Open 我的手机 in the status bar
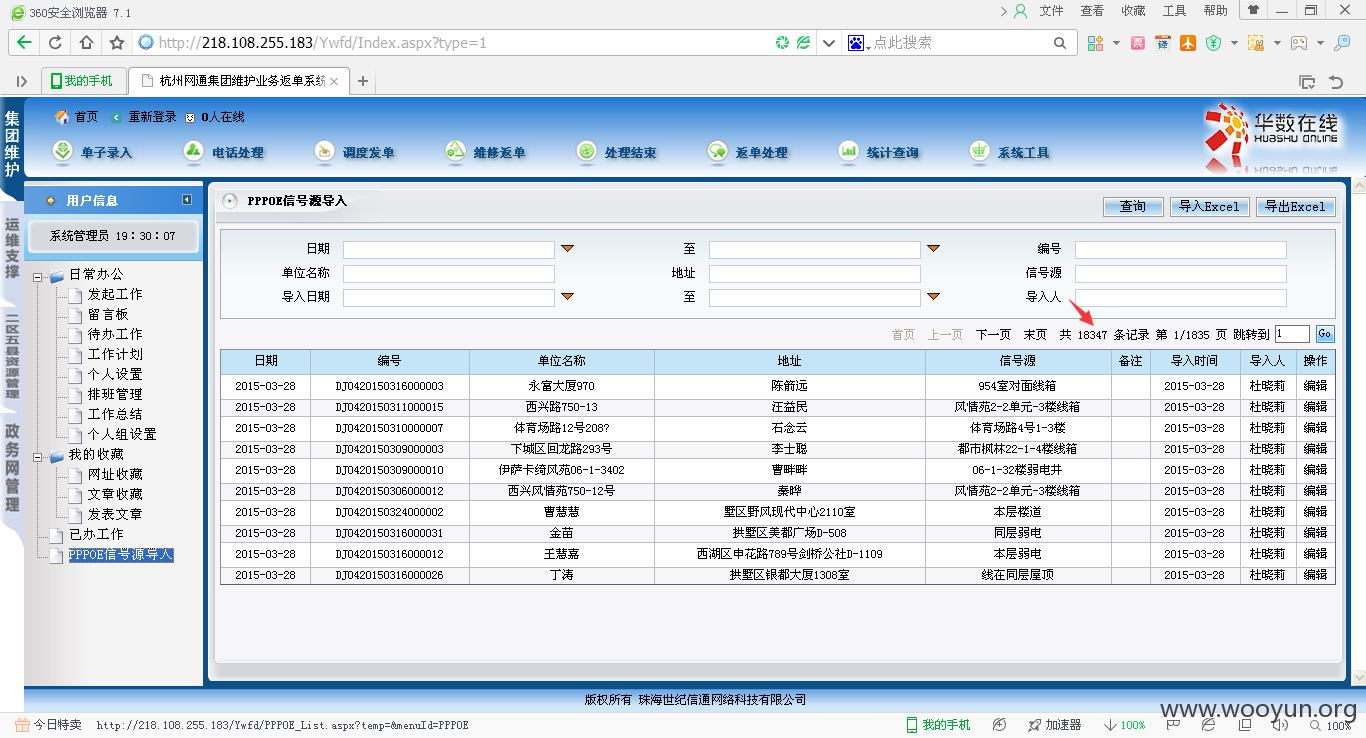 pos(938,725)
